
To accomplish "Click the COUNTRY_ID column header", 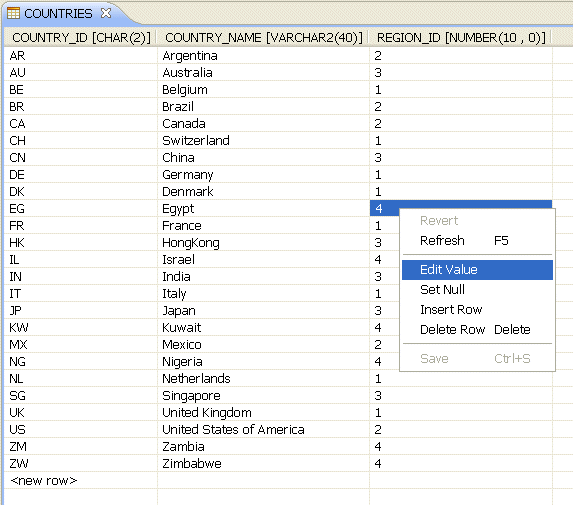I will [81, 38].
